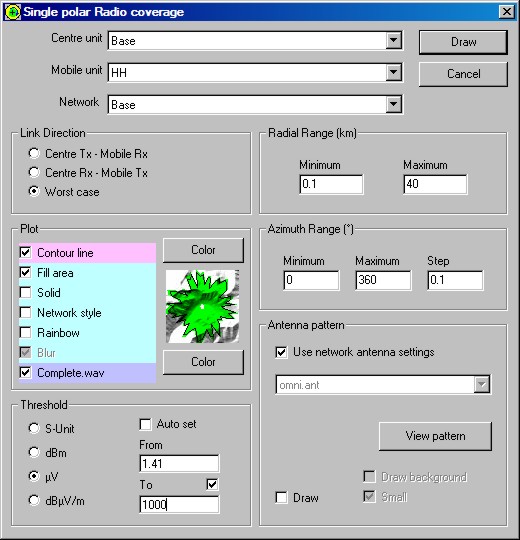520x540 pixels.
Task: Open Color picker for contour line
Action: (x=203, y=250)
